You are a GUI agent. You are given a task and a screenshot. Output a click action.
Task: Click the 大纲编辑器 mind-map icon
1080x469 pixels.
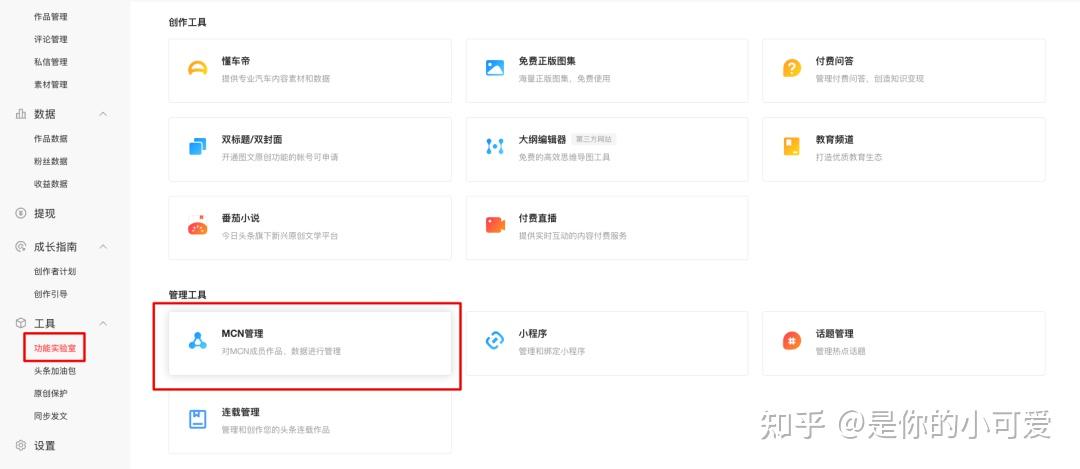pos(495,147)
